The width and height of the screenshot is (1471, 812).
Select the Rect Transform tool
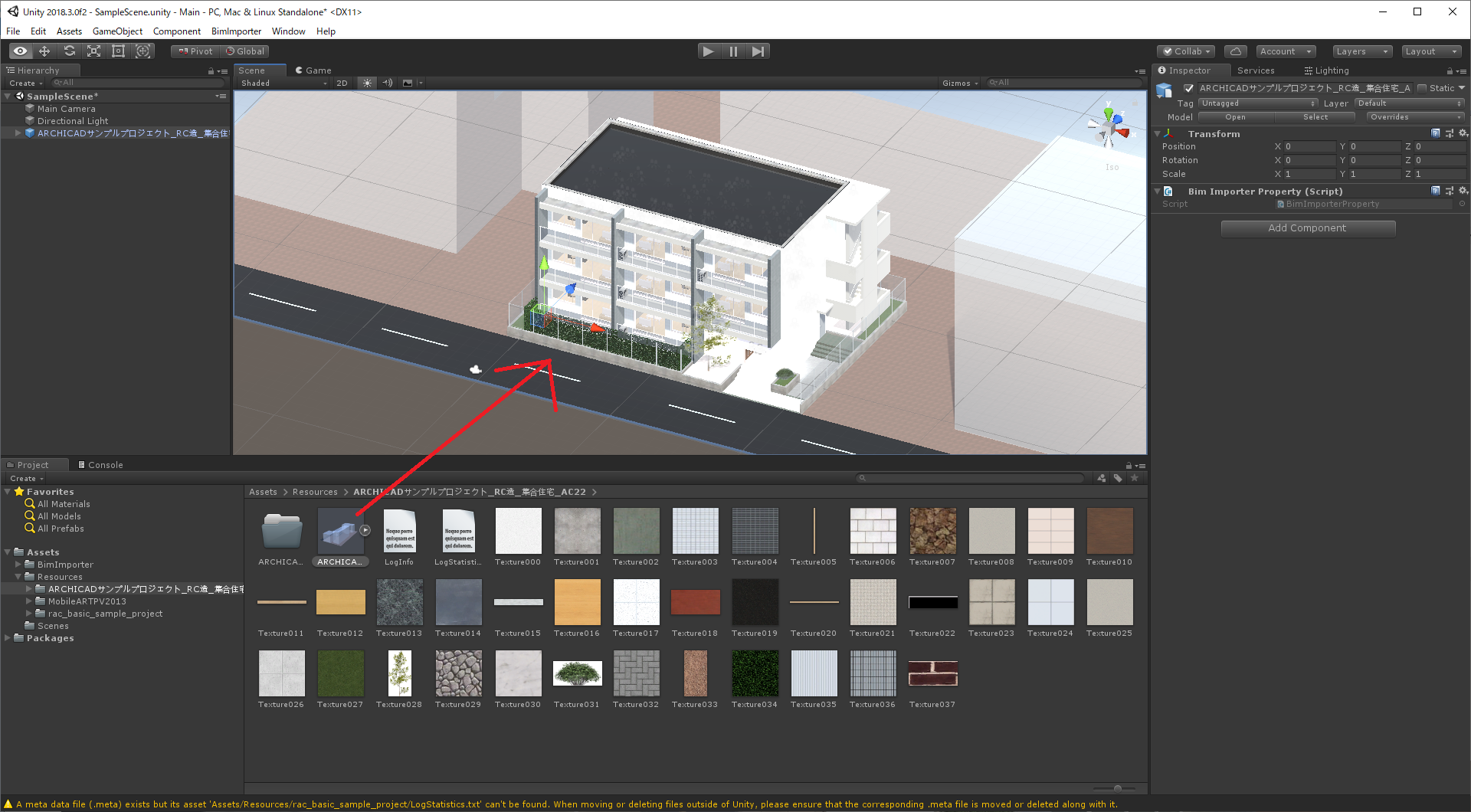[118, 51]
